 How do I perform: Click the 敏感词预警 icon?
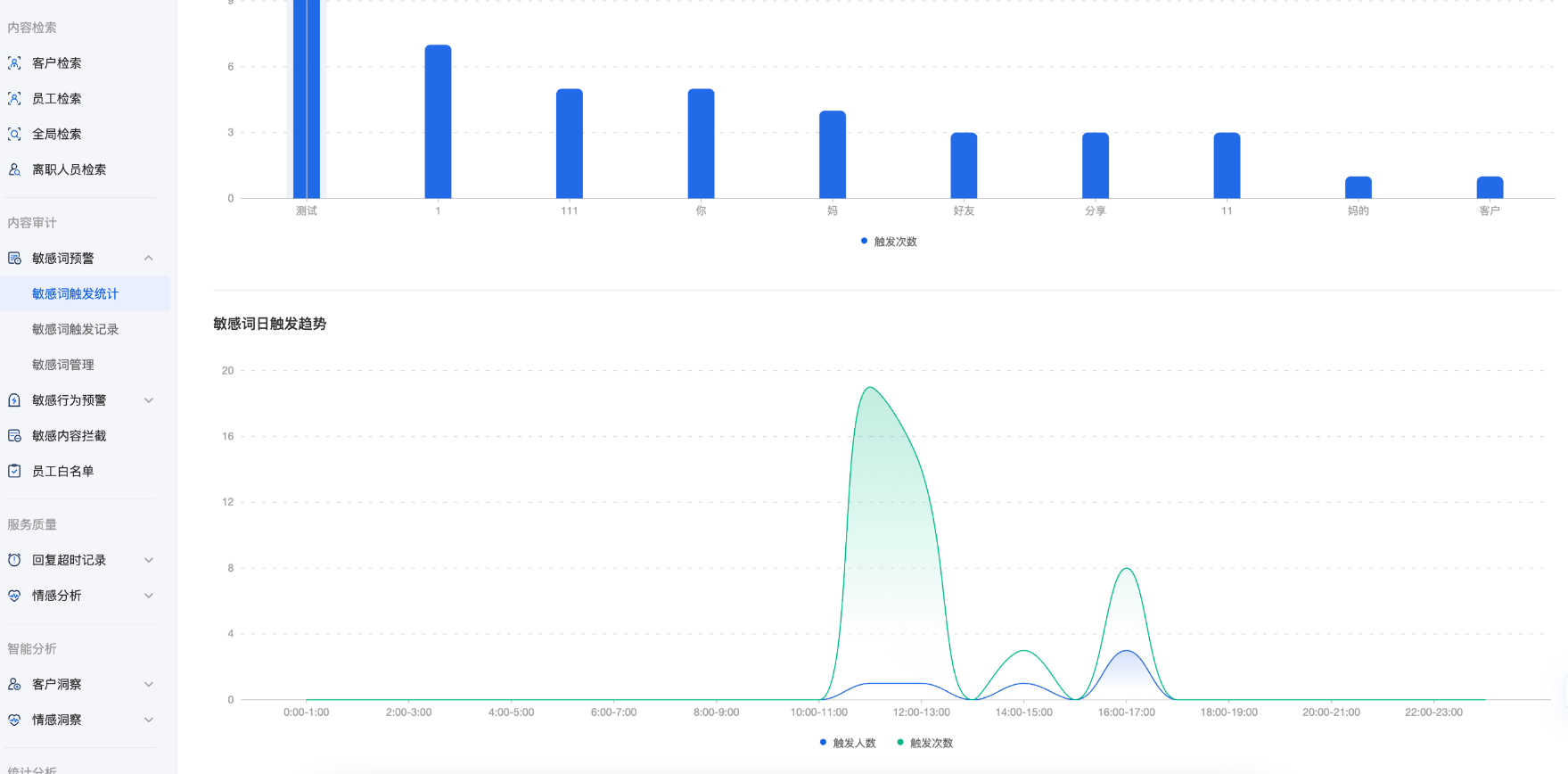[x=14, y=259]
